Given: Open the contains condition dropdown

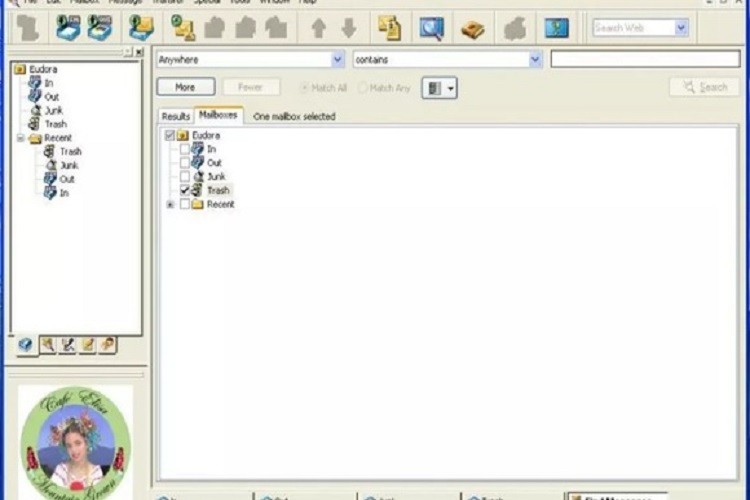Looking at the screenshot, I should click(x=535, y=60).
